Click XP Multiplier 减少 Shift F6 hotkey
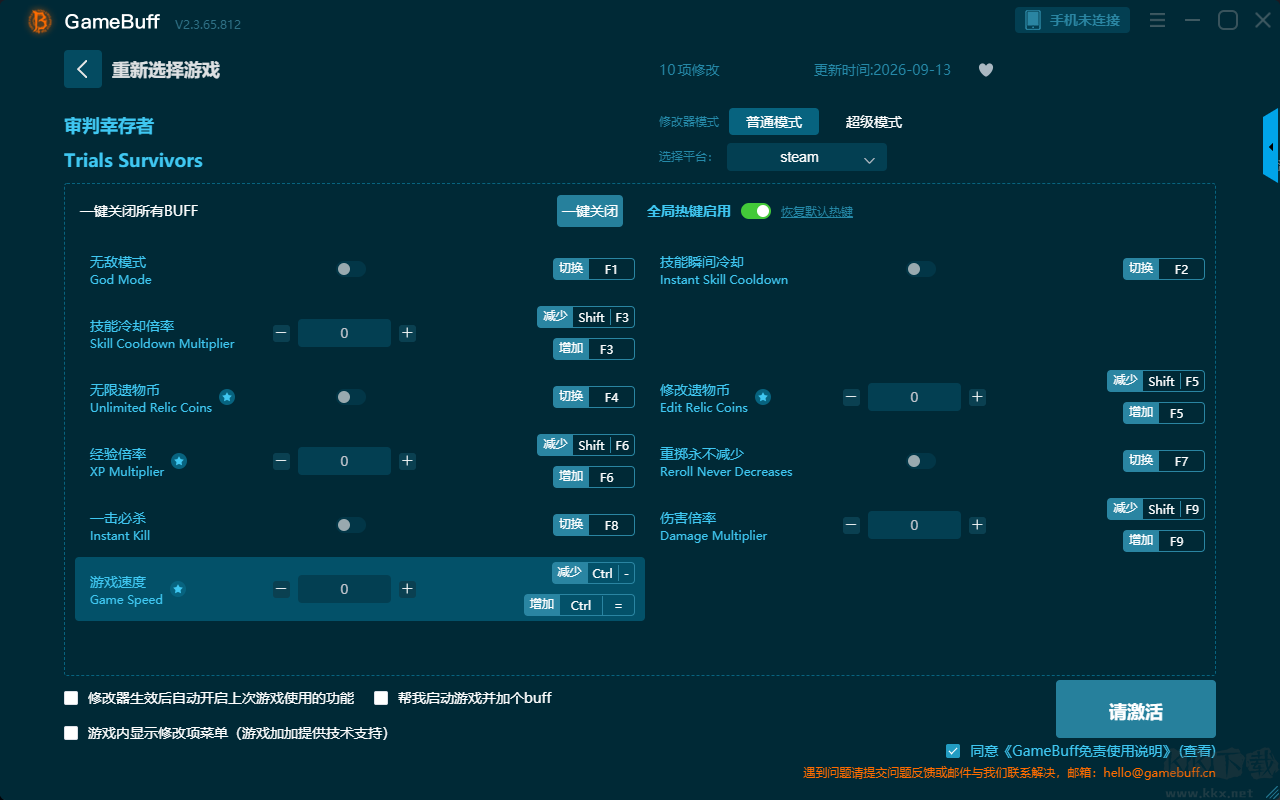This screenshot has width=1280, height=800. pyautogui.click(x=586, y=445)
